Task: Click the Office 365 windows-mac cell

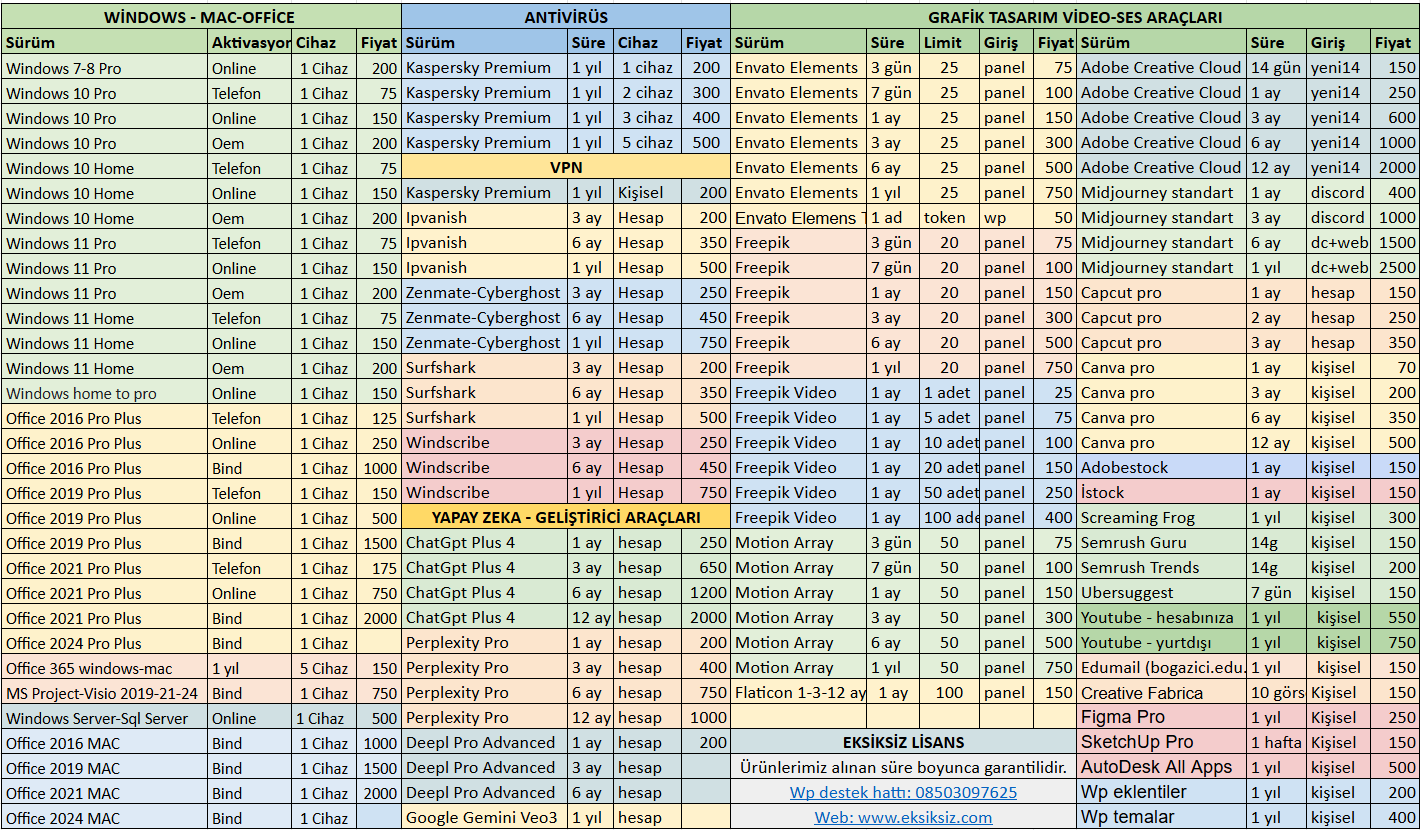Action: click(105, 668)
